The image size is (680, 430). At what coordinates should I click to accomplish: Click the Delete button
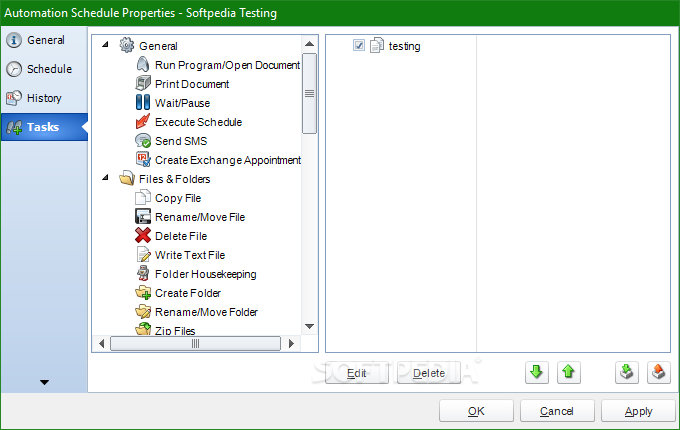pyautogui.click(x=429, y=373)
